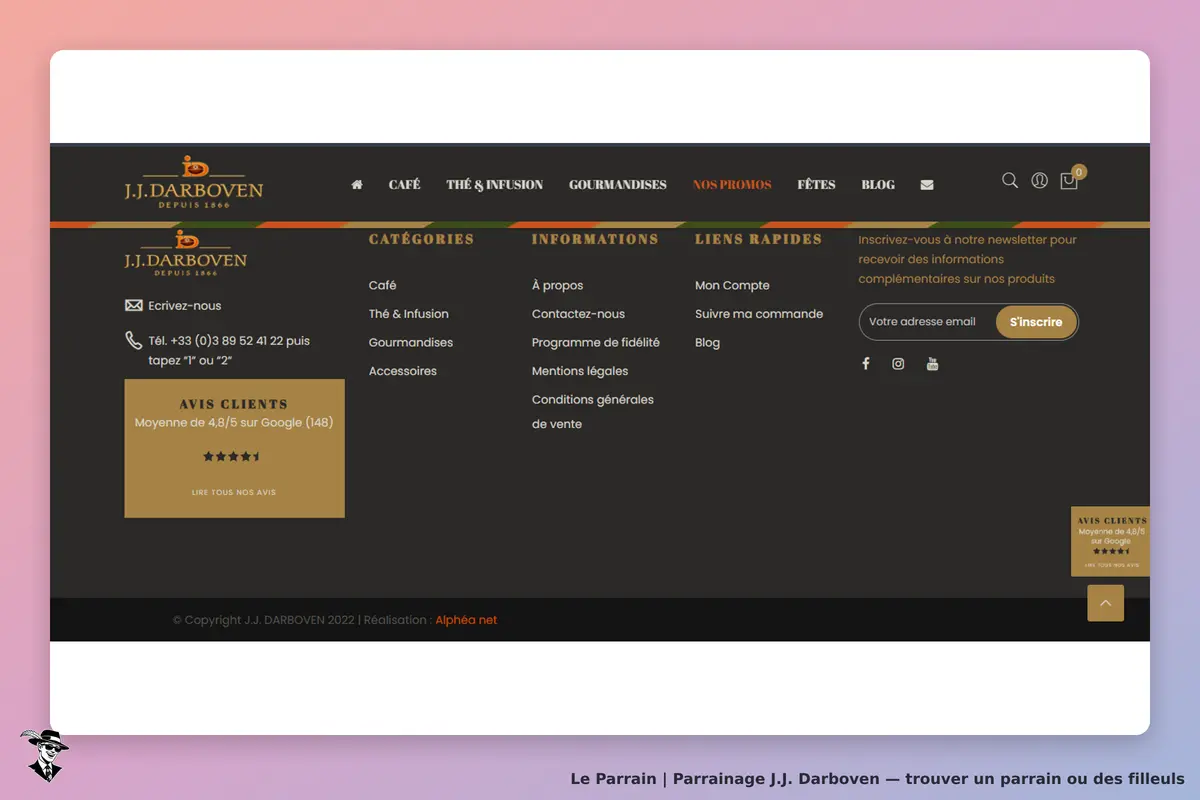Open the Mon Compte link
The image size is (1200, 800).
pyautogui.click(x=732, y=286)
